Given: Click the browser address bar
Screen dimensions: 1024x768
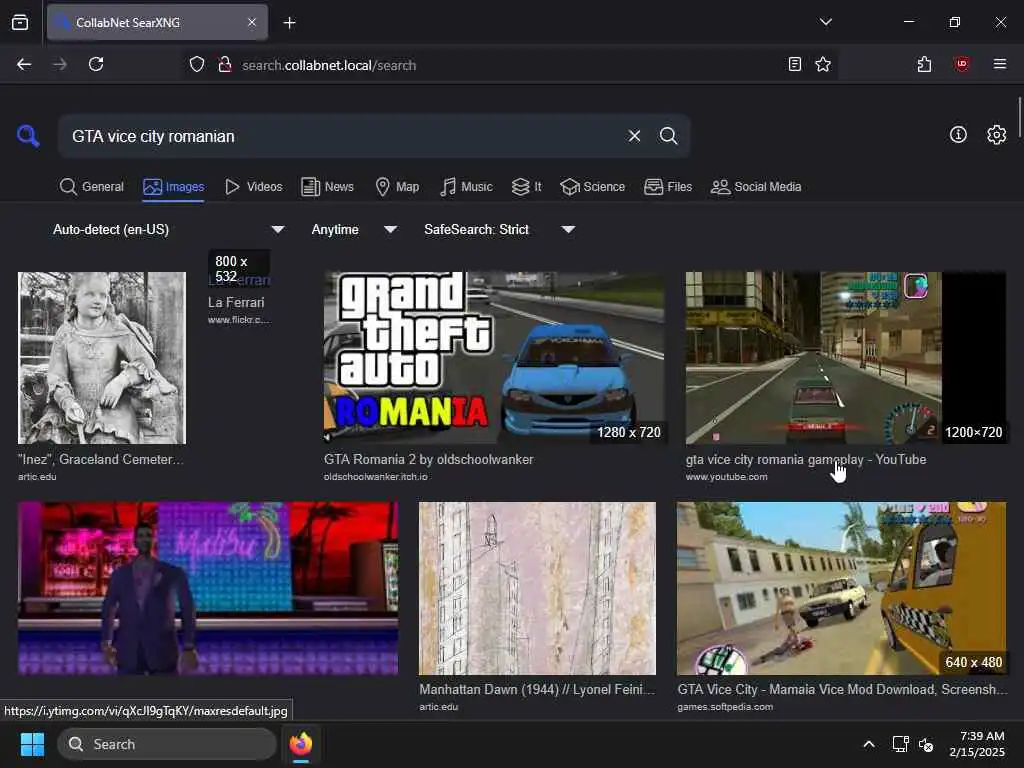Looking at the screenshot, I should click(509, 65).
